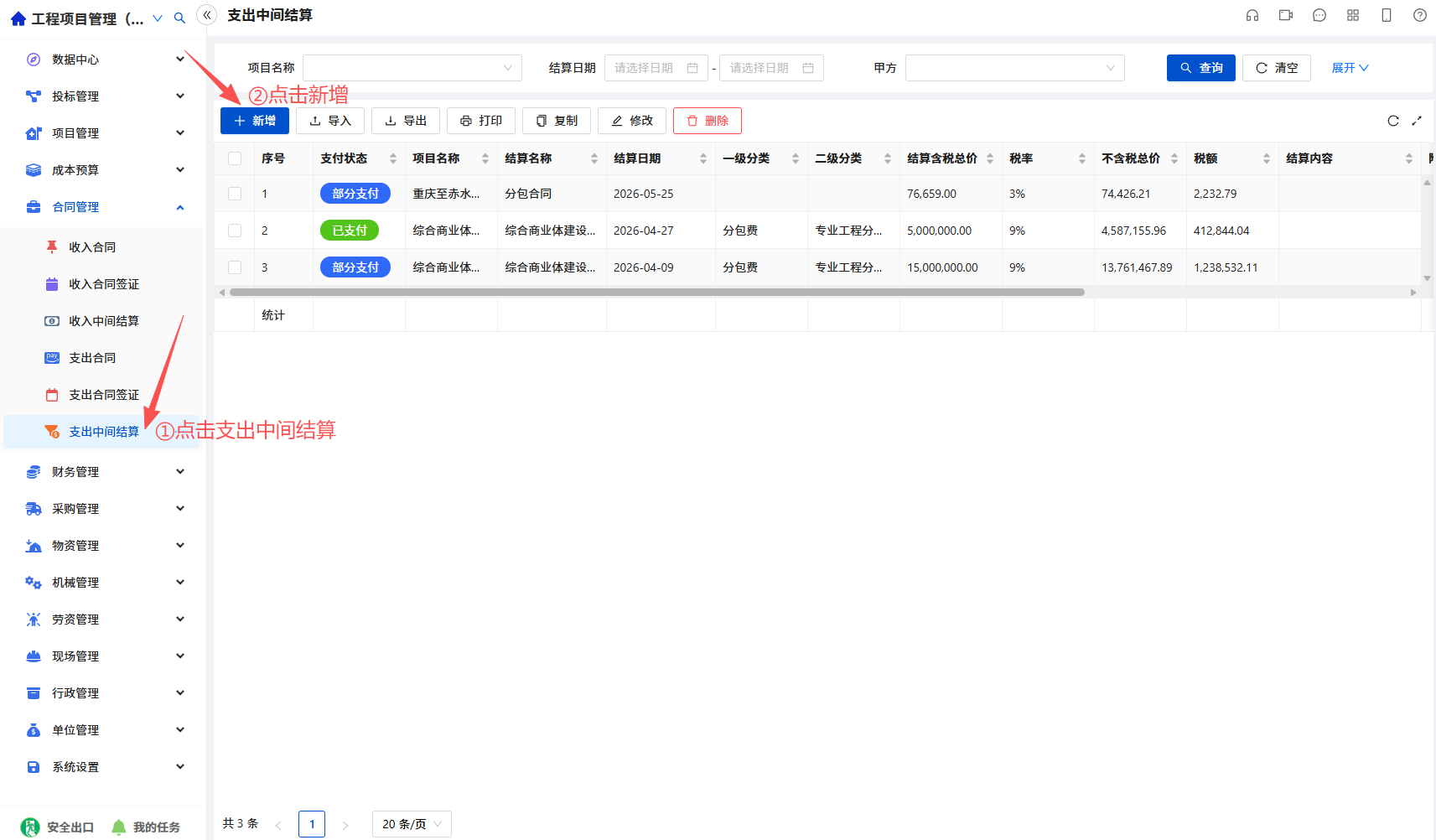Screen dimensions: 1436x840
Task: Select all rows header checkbox
Action: pyautogui.click(x=235, y=158)
